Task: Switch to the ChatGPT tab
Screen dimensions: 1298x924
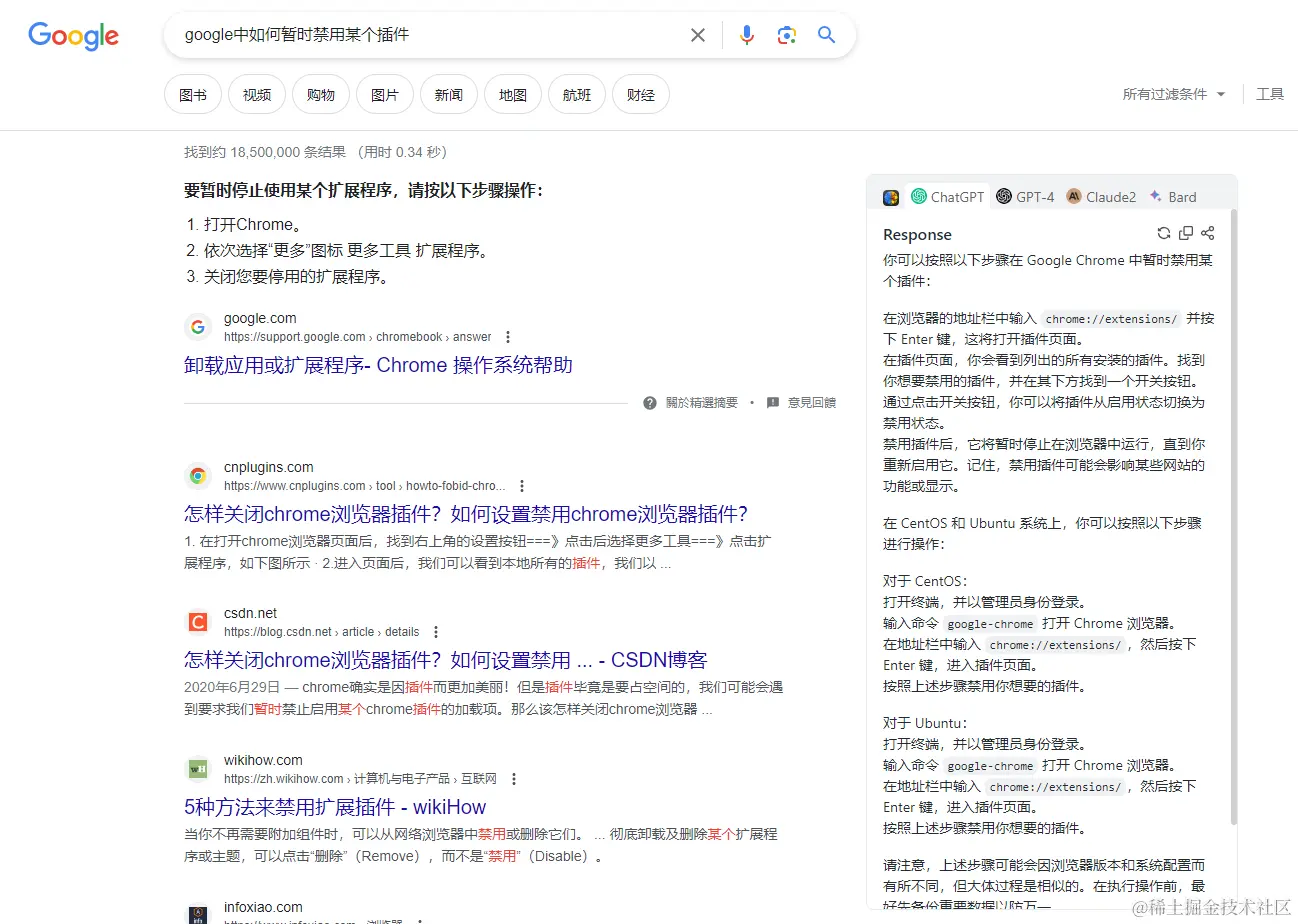Action: 948,197
